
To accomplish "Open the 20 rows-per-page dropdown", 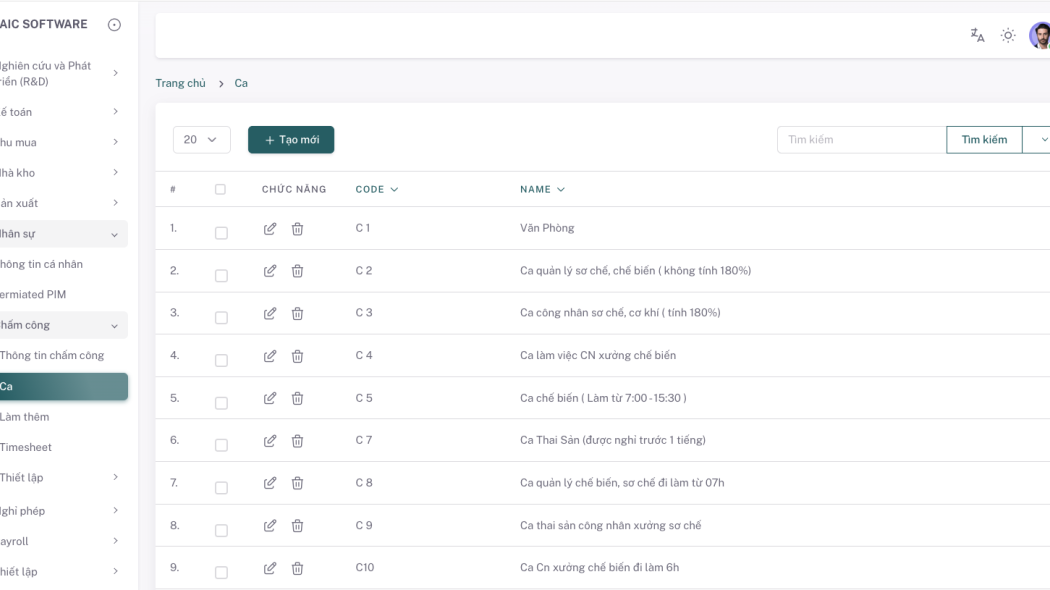I will tap(201, 140).
